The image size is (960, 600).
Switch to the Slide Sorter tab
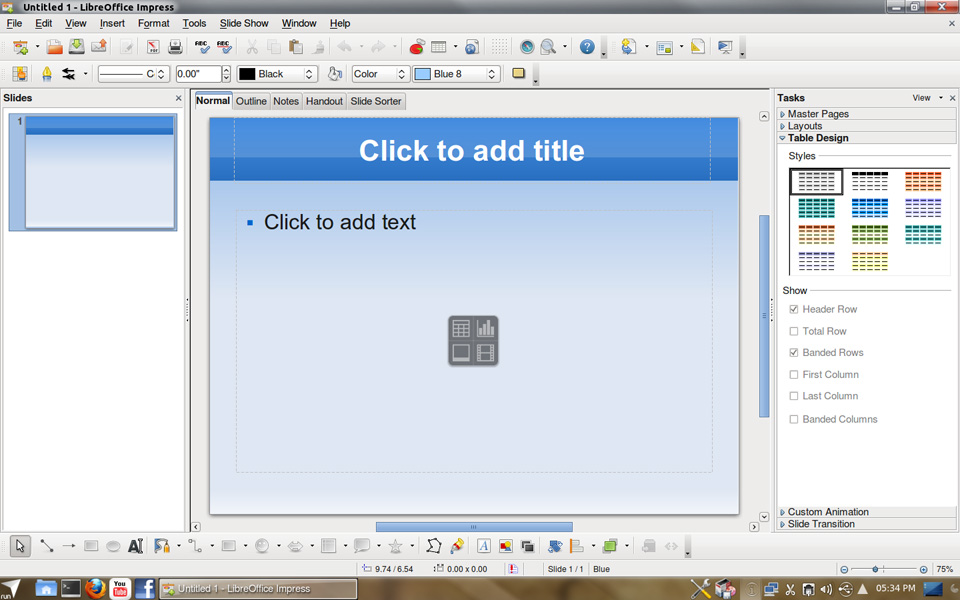[376, 101]
